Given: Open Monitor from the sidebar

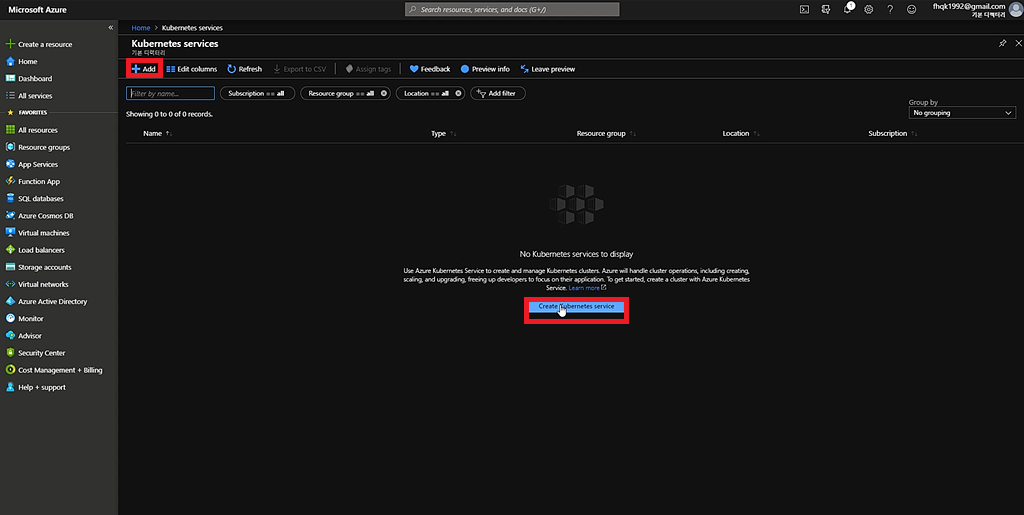Looking at the screenshot, I should point(31,319).
